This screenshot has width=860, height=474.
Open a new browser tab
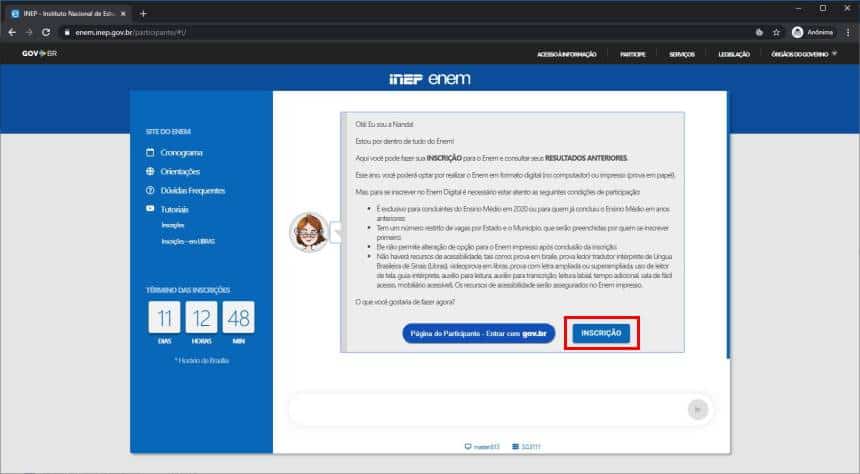pos(143,14)
